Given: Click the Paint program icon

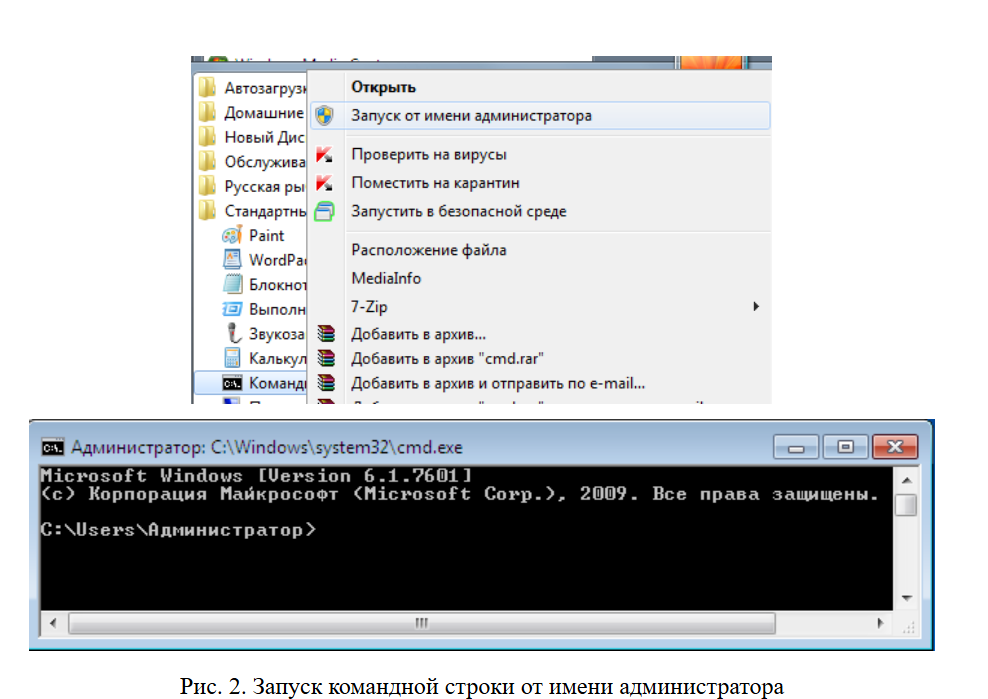Looking at the screenshot, I should tap(232, 235).
